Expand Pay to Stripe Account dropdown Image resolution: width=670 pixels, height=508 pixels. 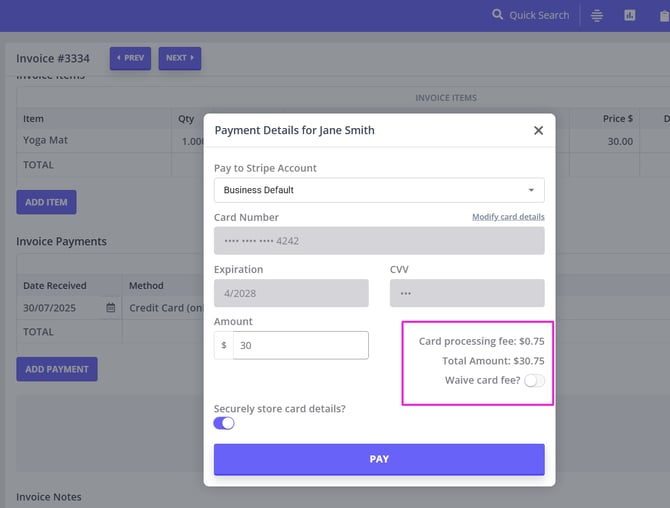379,190
